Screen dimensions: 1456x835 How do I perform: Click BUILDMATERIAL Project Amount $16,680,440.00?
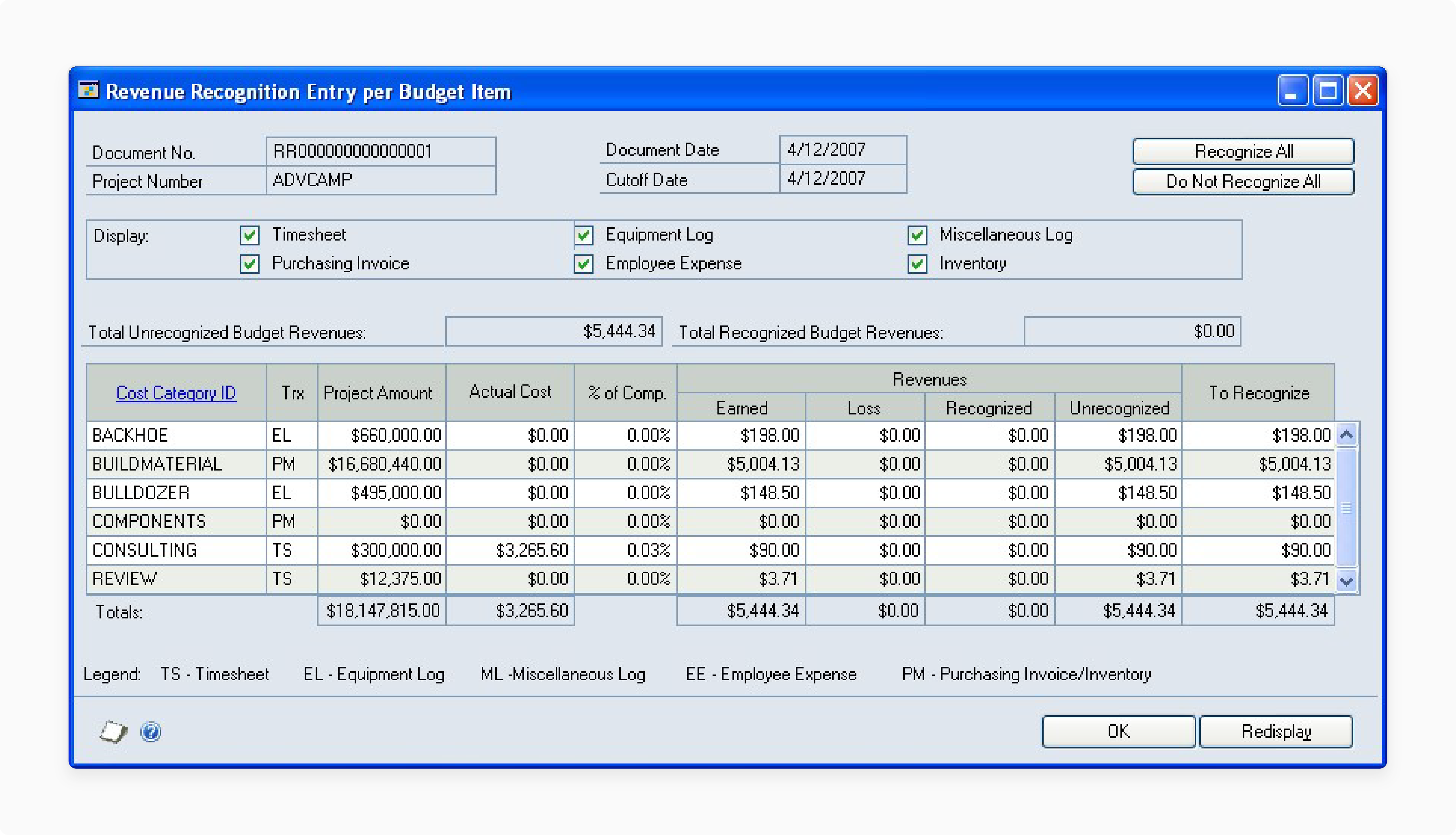tap(382, 464)
